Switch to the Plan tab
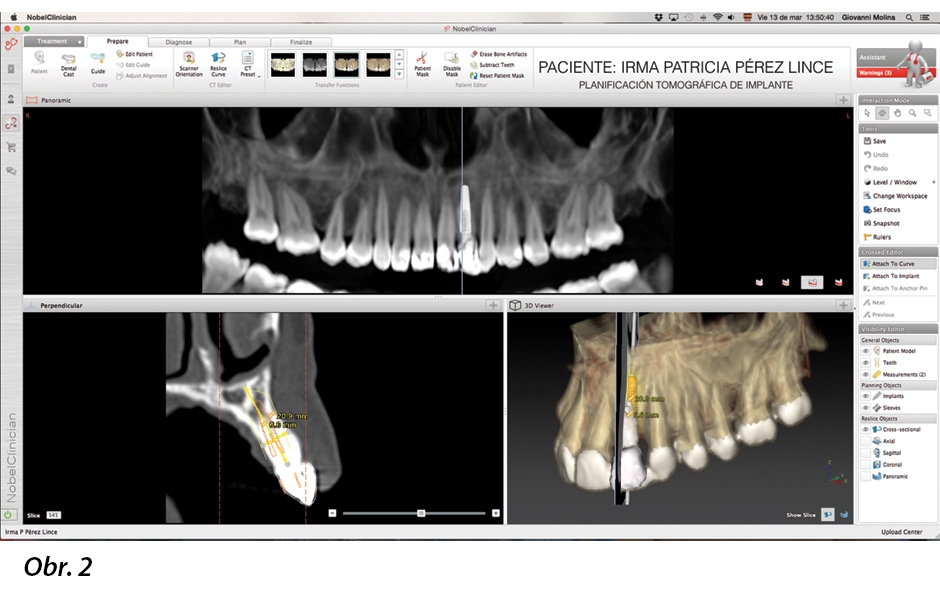This screenshot has width=940, height=600. coord(240,42)
